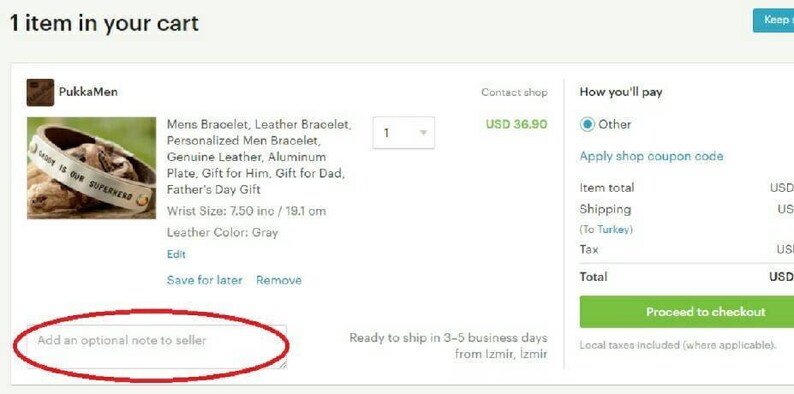Click Apply shop coupon code
The height and width of the screenshot is (394, 794).
(651, 156)
